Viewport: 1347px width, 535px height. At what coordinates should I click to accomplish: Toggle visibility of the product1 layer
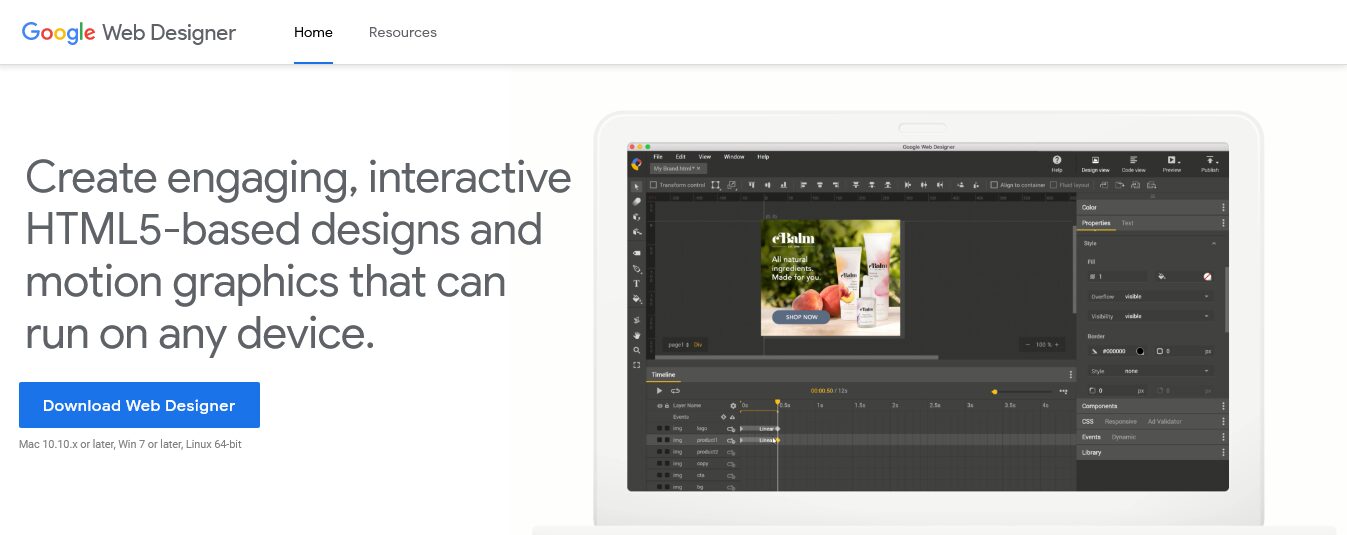coord(659,440)
